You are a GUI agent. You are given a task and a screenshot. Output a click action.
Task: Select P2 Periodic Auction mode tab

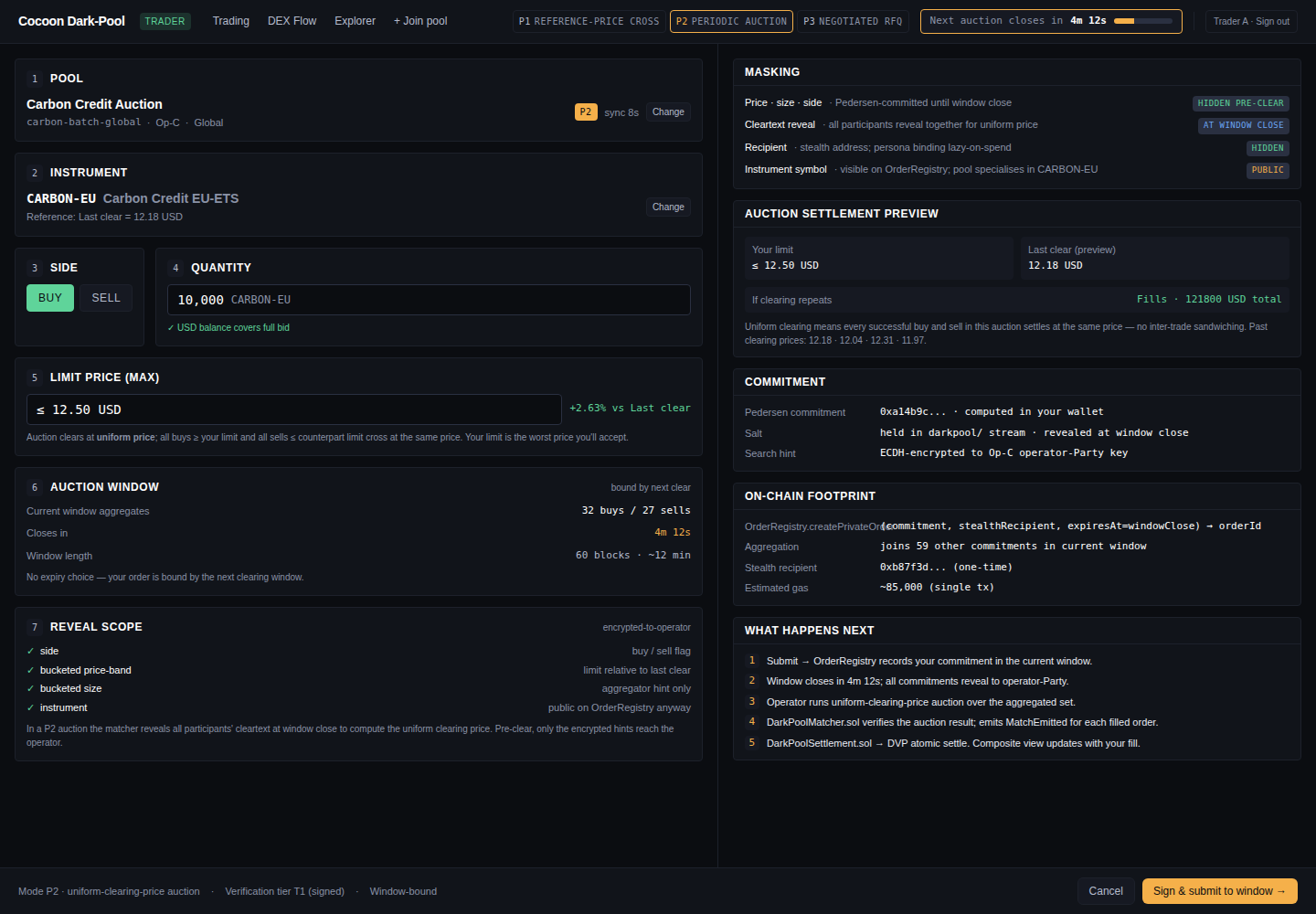pos(731,21)
